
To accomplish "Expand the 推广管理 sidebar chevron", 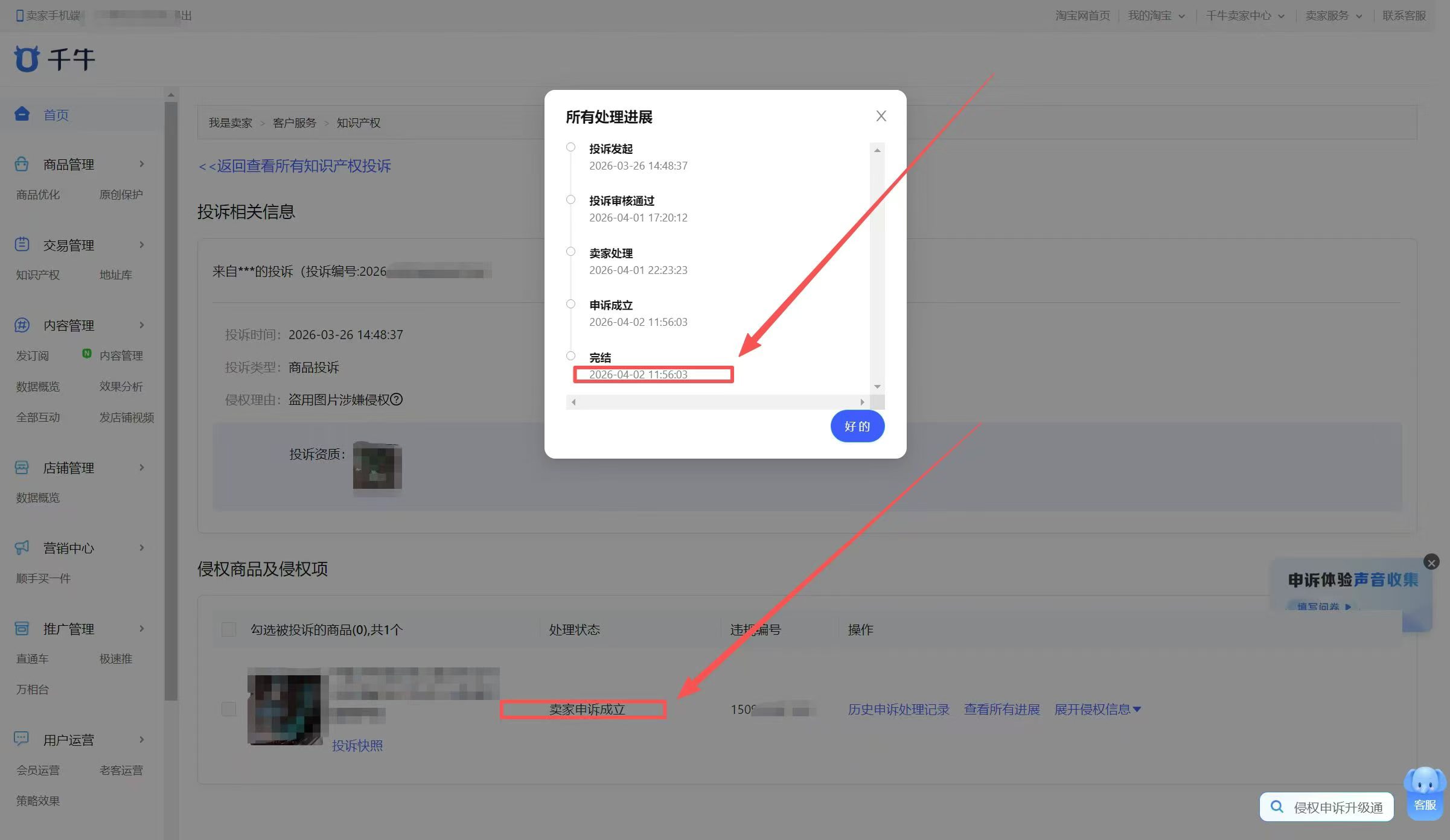I will click(142, 628).
